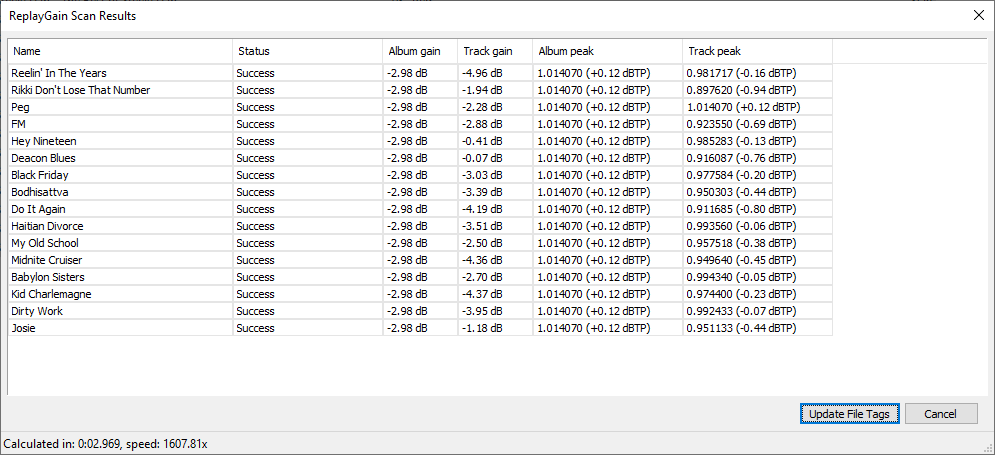Click track gain value -0.41 dB

[482, 141]
